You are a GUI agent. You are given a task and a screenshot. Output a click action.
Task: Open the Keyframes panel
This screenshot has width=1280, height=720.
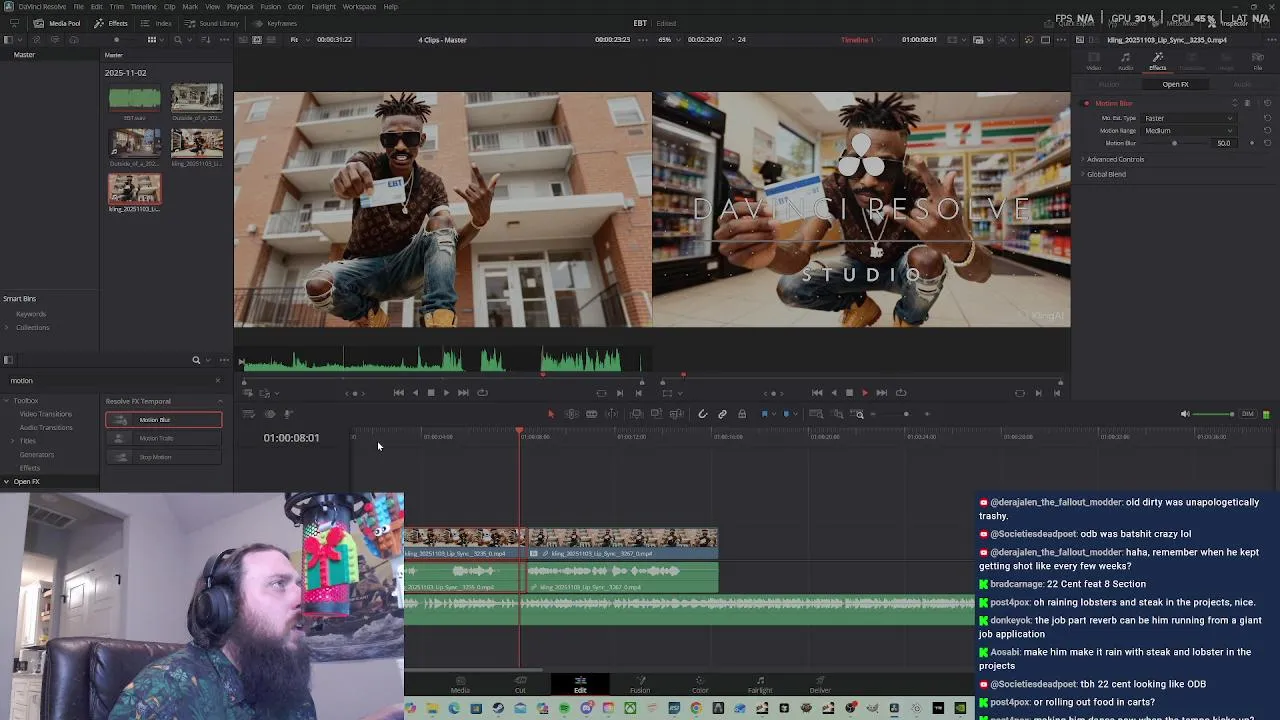(x=275, y=23)
